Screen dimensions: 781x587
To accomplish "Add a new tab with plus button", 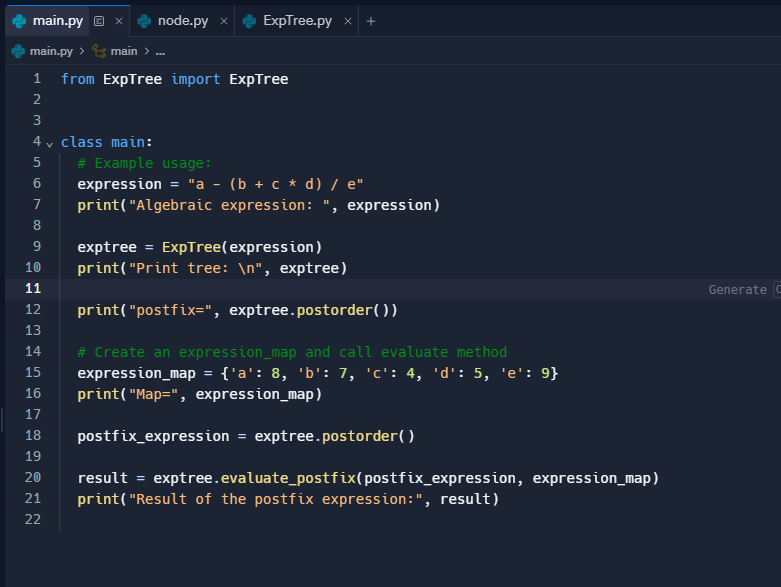I will (x=371, y=21).
